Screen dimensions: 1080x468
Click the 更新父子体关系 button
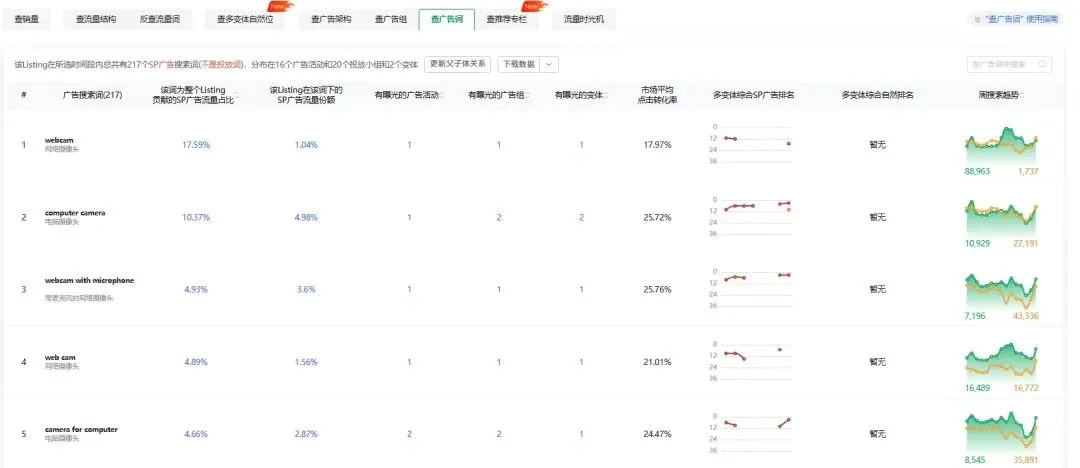point(457,64)
